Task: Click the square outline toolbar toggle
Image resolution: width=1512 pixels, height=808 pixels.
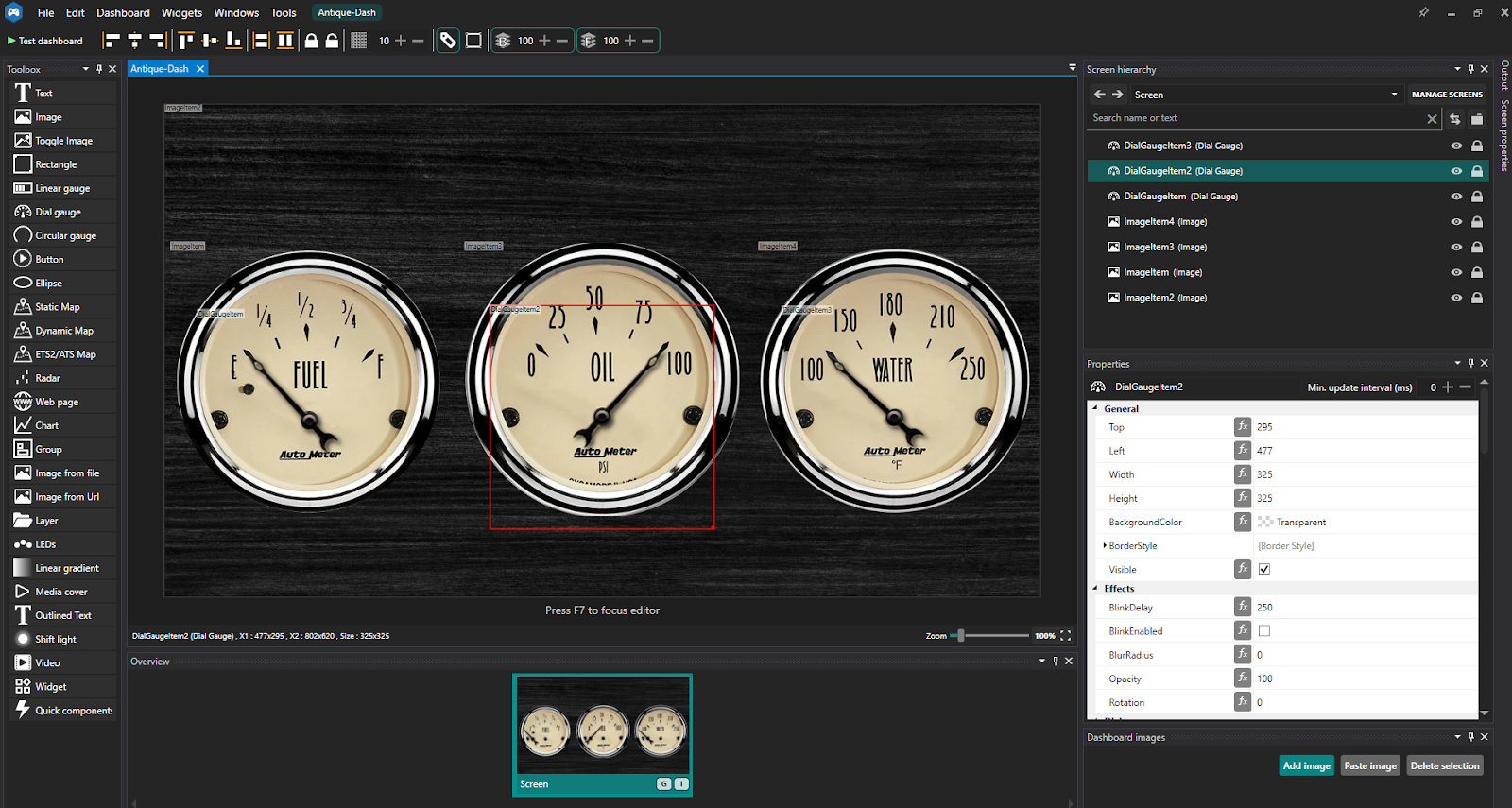Action: click(x=473, y=41)
